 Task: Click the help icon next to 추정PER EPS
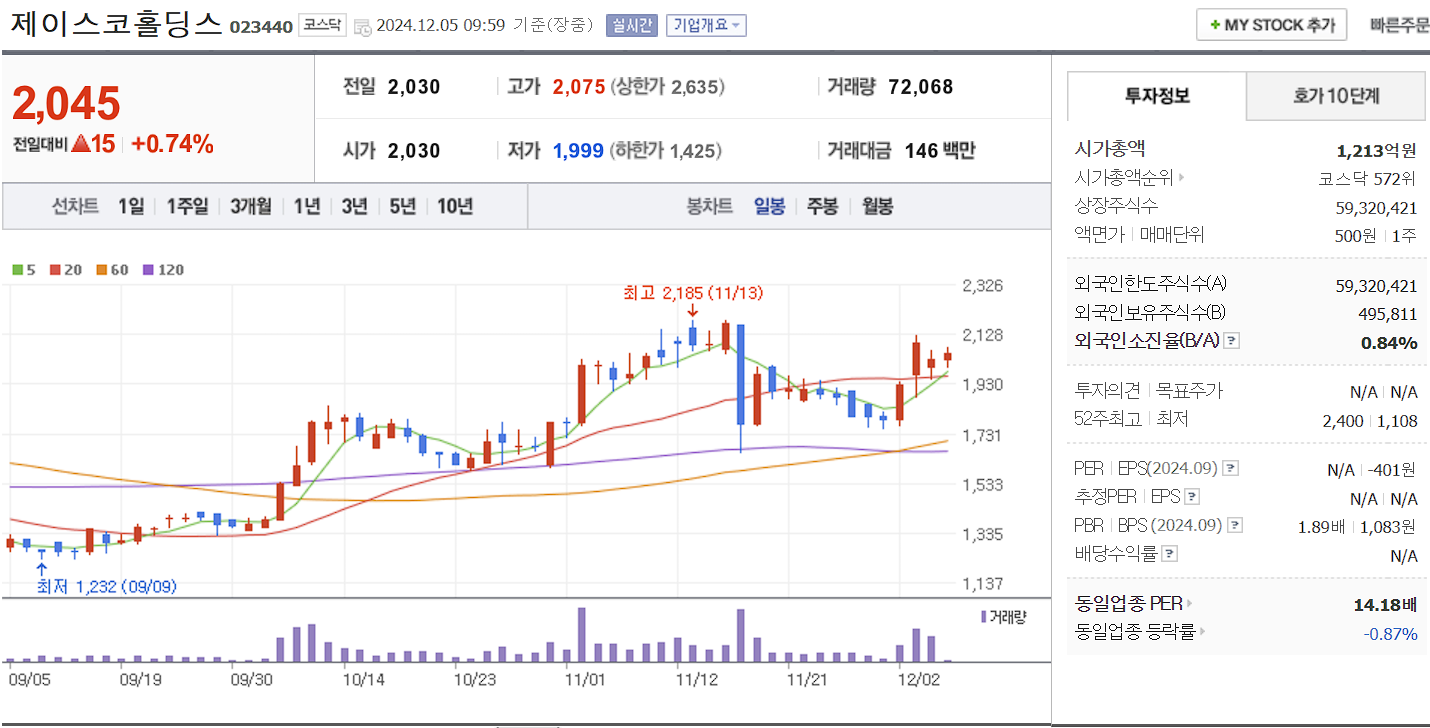click(1192, 497)
